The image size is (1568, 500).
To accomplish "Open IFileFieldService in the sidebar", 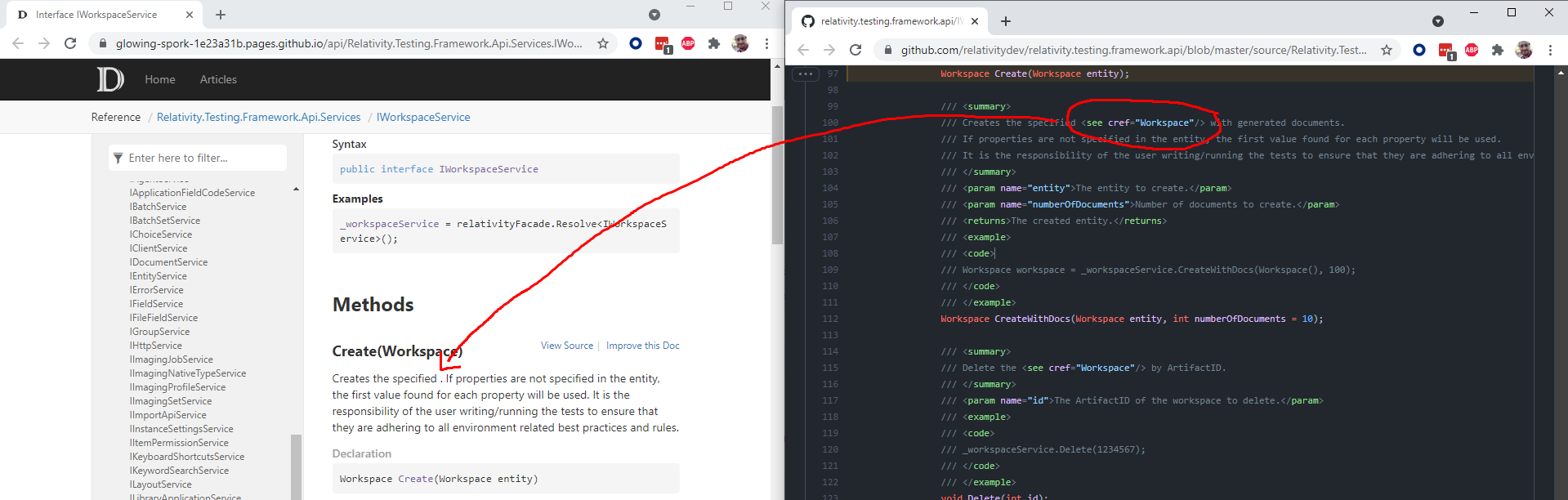I will click(163, 318).
